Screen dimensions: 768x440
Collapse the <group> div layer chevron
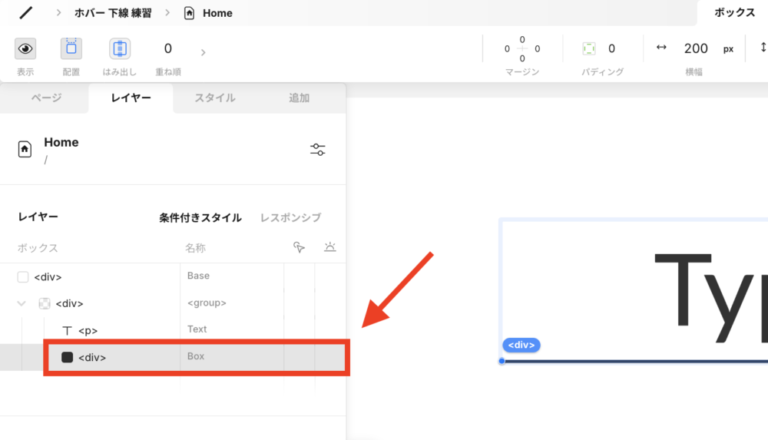[22, 304]
